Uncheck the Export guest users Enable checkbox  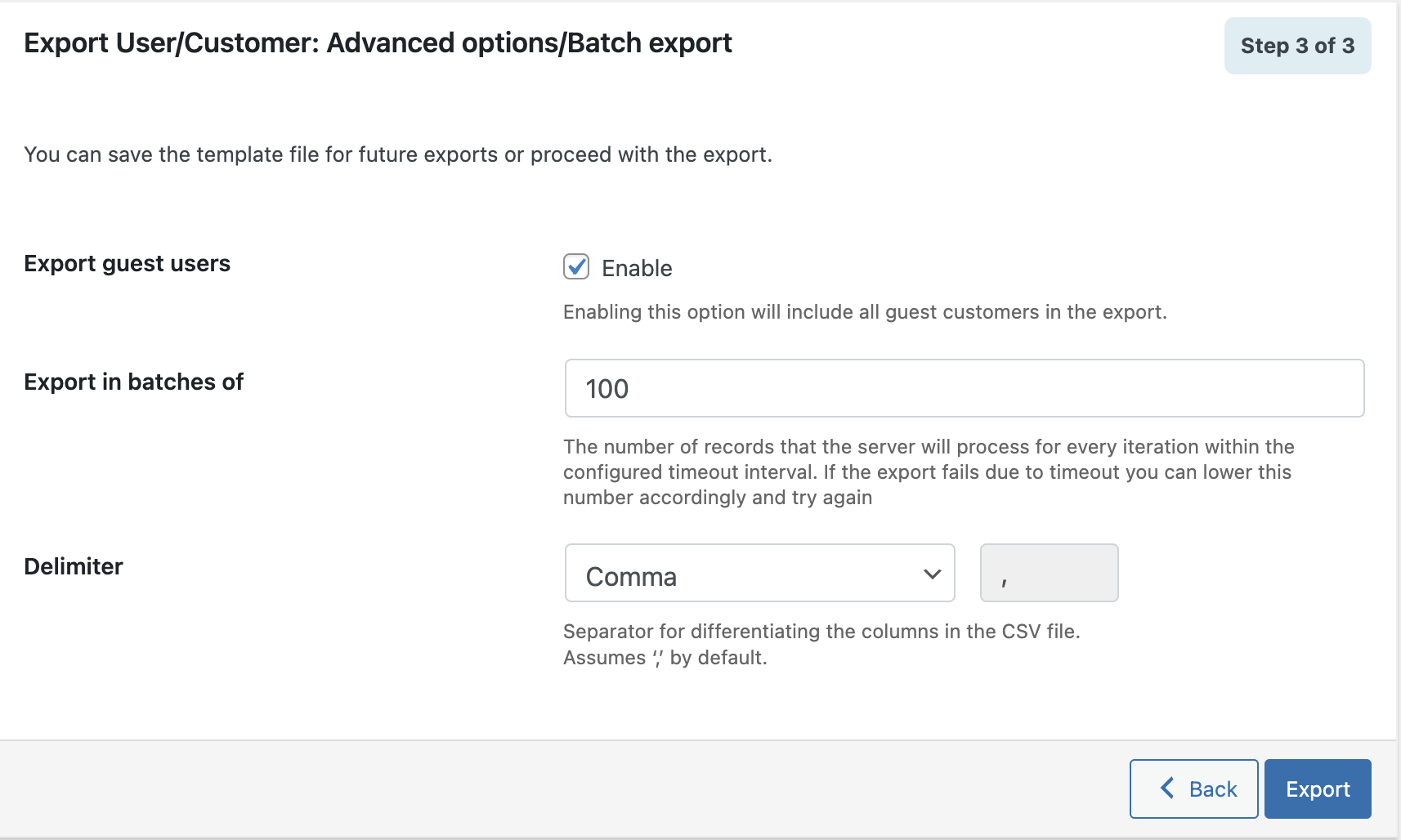coord(576,266)
